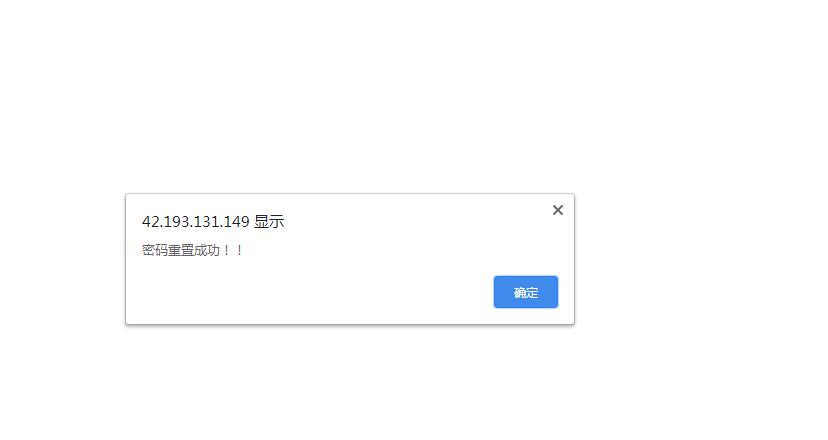
Task: Dismiss the 密码重置成功 alert via 确定
Action: pos(525,292)
